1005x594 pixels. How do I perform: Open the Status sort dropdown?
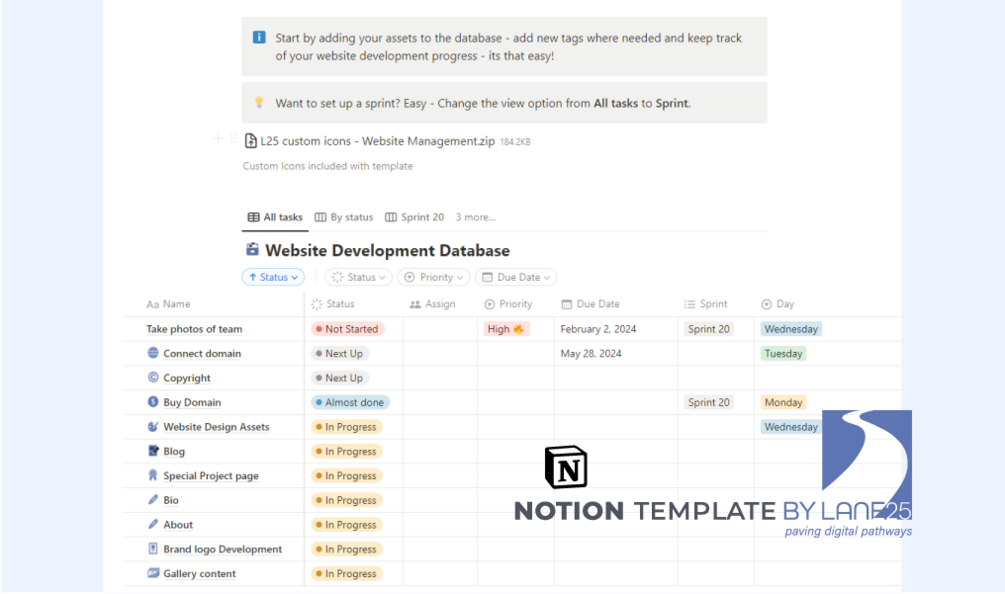point(273,277)
